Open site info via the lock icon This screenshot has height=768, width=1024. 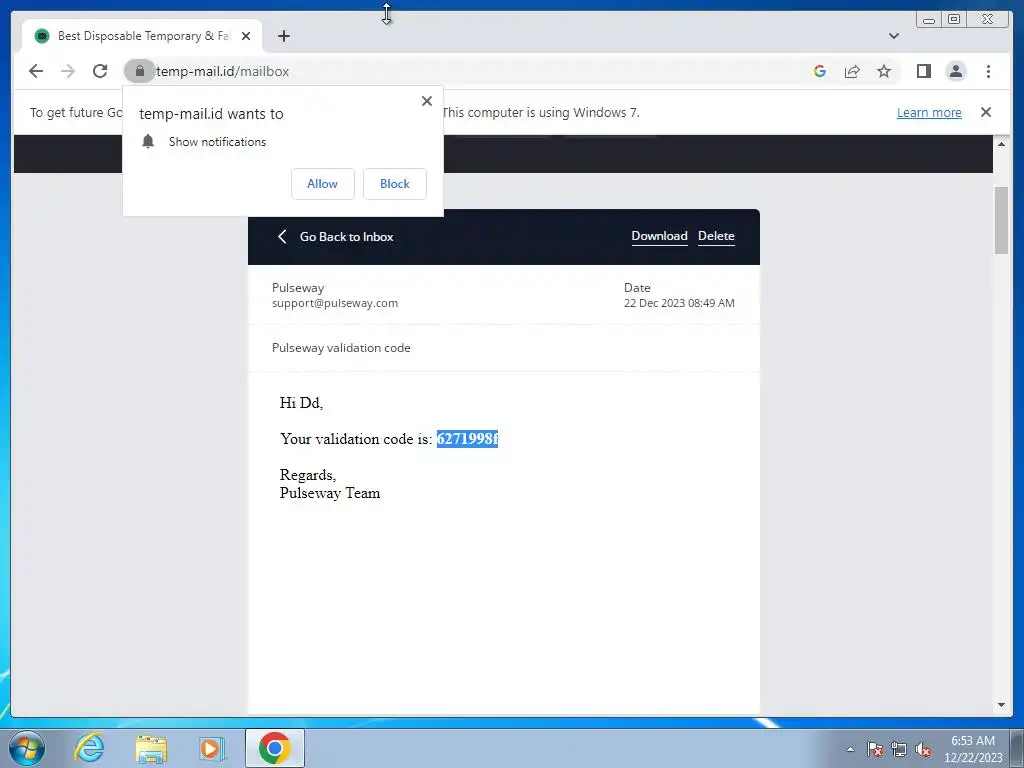pos(139,71)
